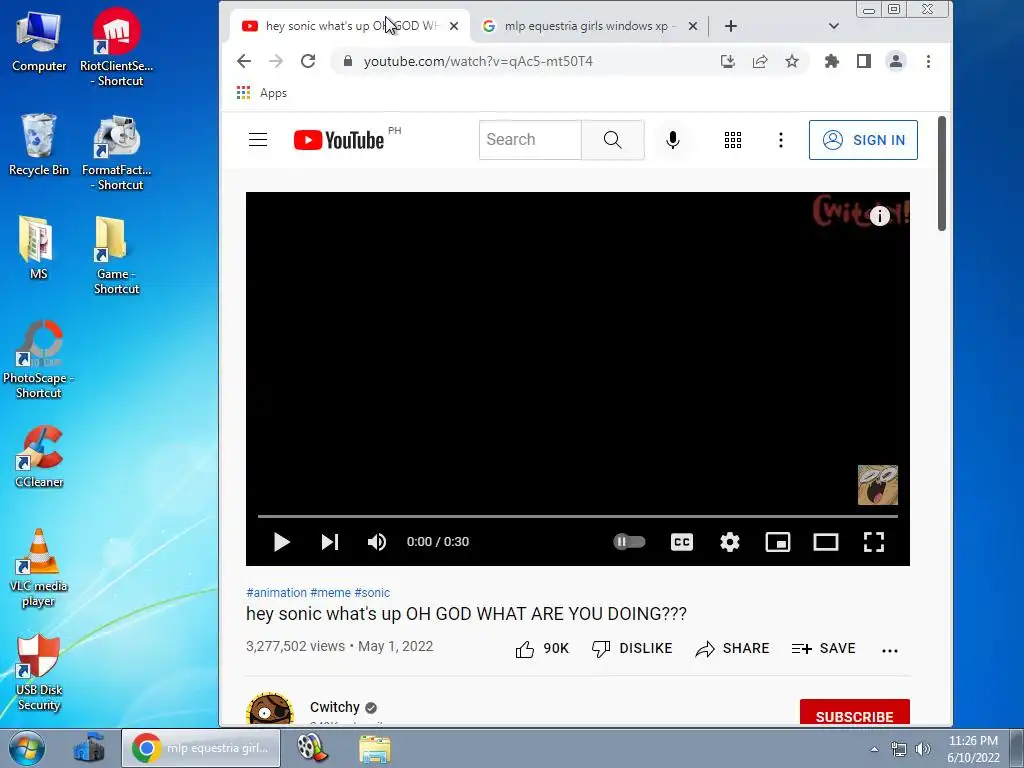Click the SHARE button
The width and height of the screenshot is (1024, 768).
pos(732,648)
